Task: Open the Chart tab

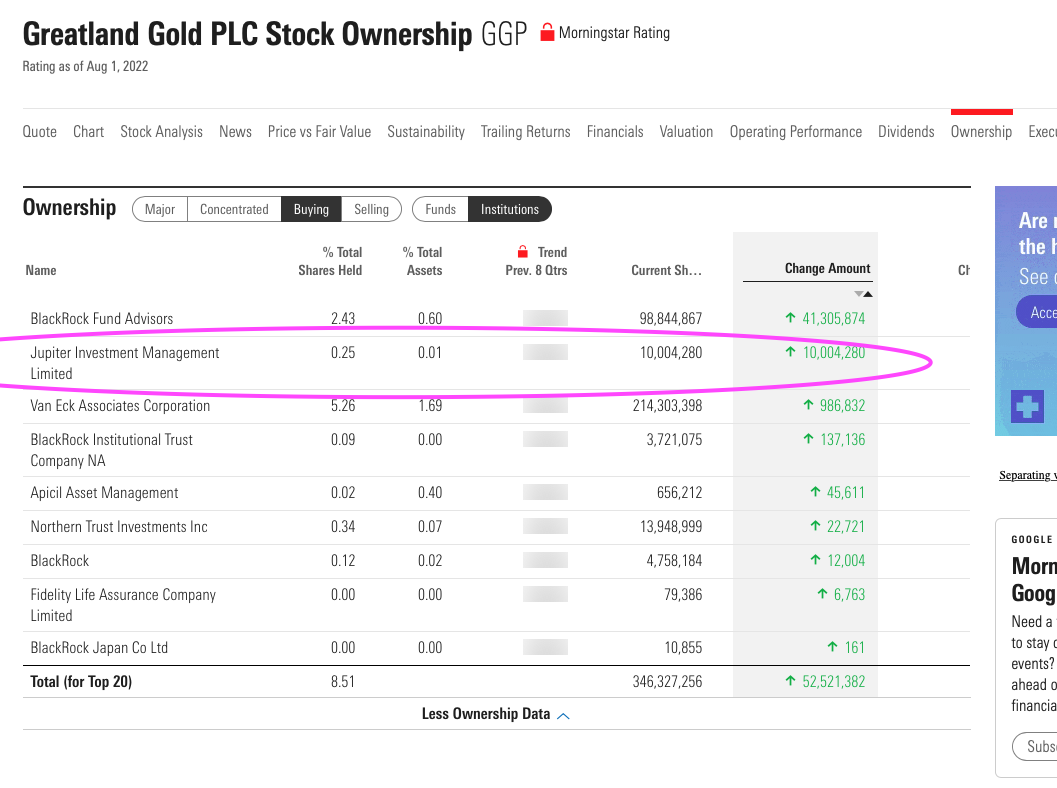Action: click(88, 131)
